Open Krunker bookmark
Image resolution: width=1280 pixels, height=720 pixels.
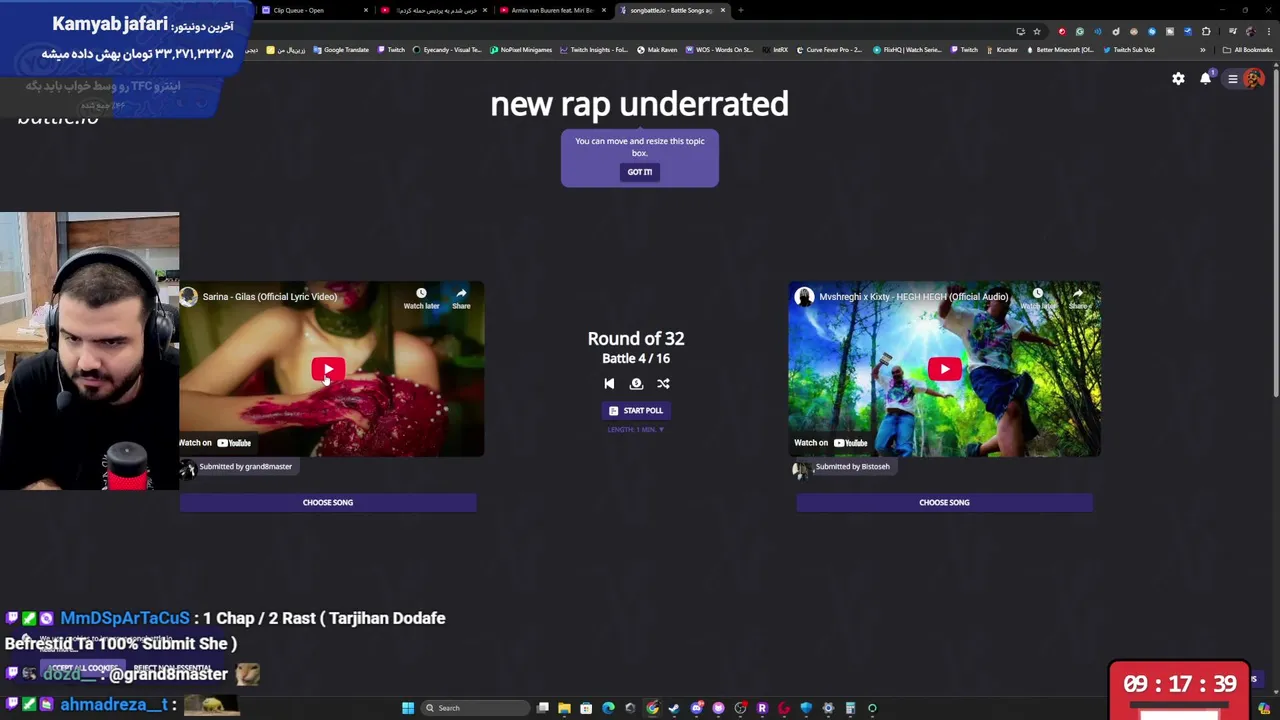(x=1001, y=49)
